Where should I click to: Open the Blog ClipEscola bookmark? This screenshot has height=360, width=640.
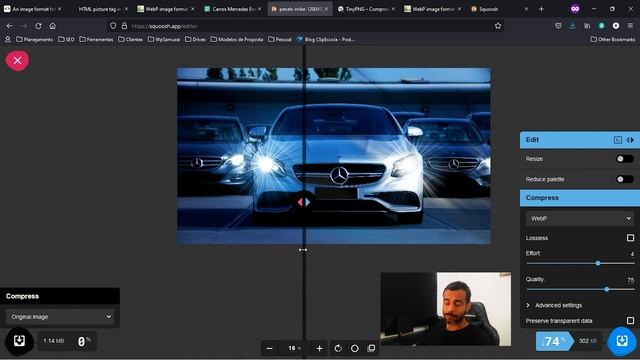(x=326, y=40)
